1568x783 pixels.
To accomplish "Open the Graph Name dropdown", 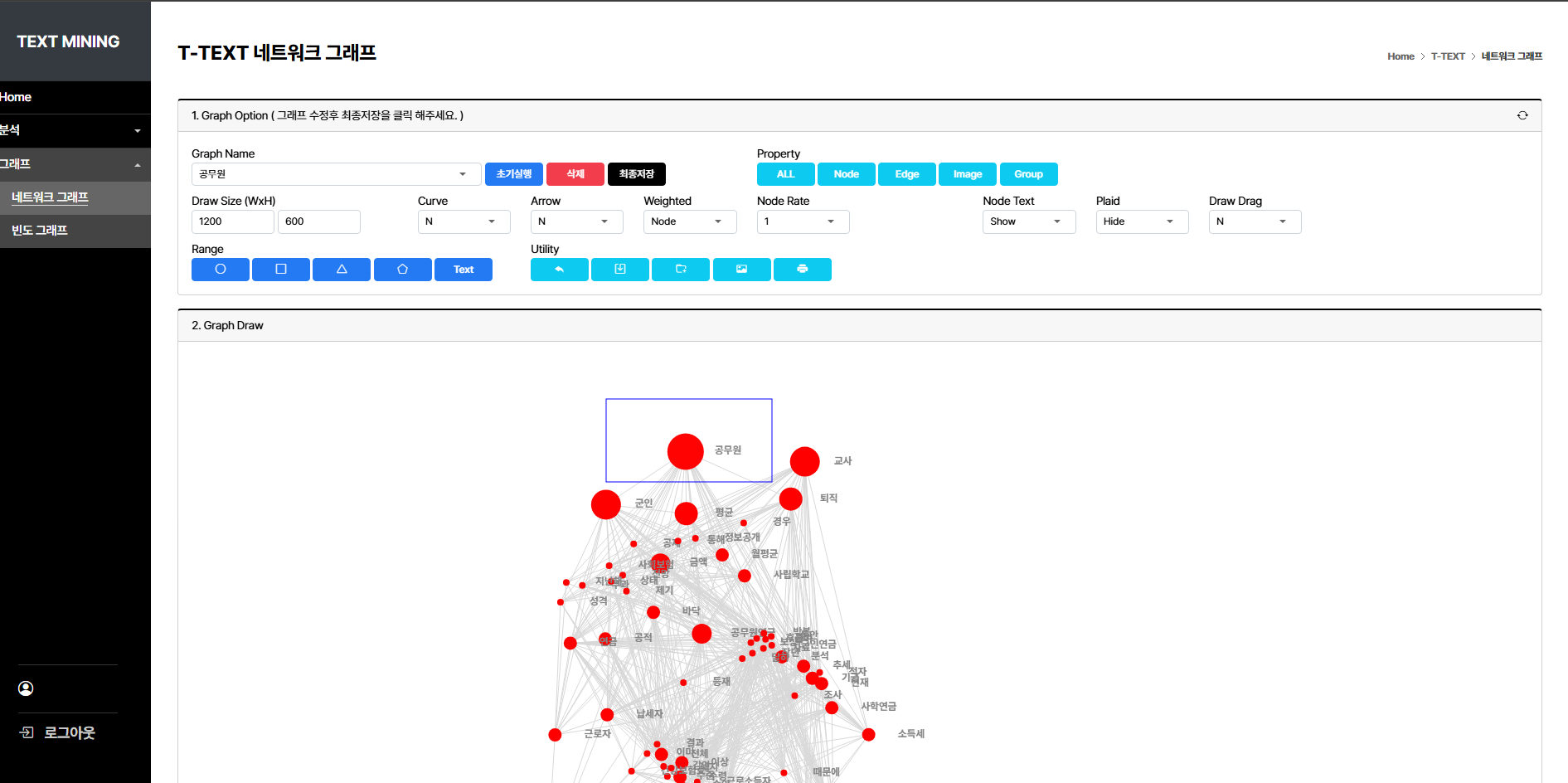I will (336, 174).
